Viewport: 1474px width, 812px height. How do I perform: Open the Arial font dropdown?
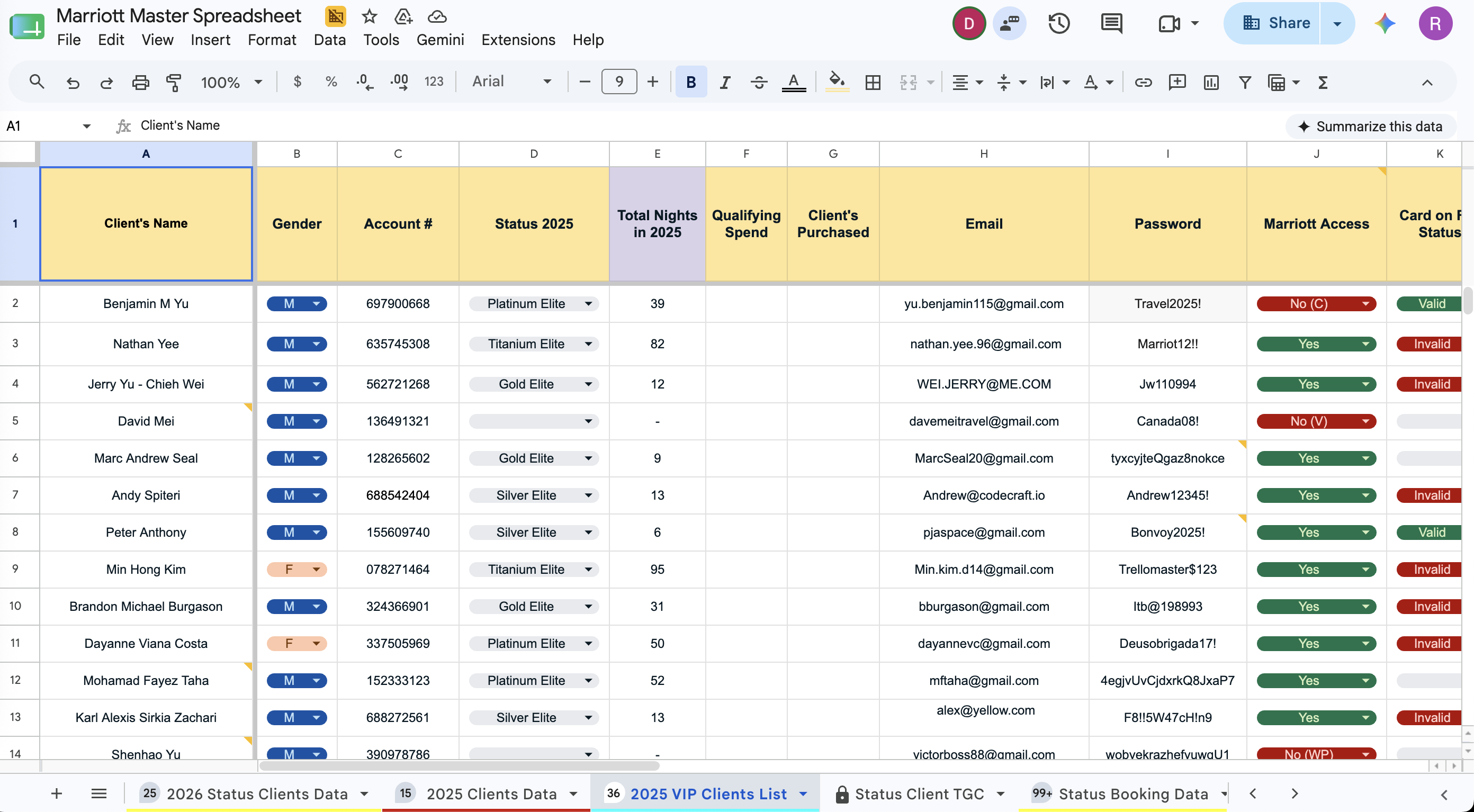point(511,82)
